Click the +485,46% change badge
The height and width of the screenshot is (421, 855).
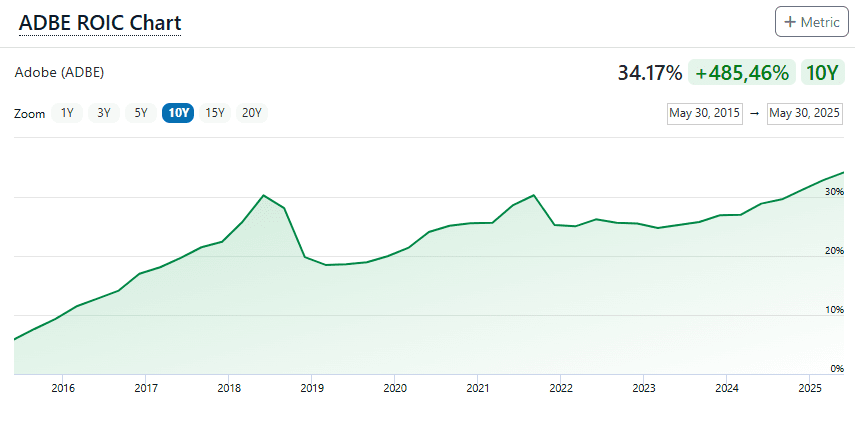(742, 73)
